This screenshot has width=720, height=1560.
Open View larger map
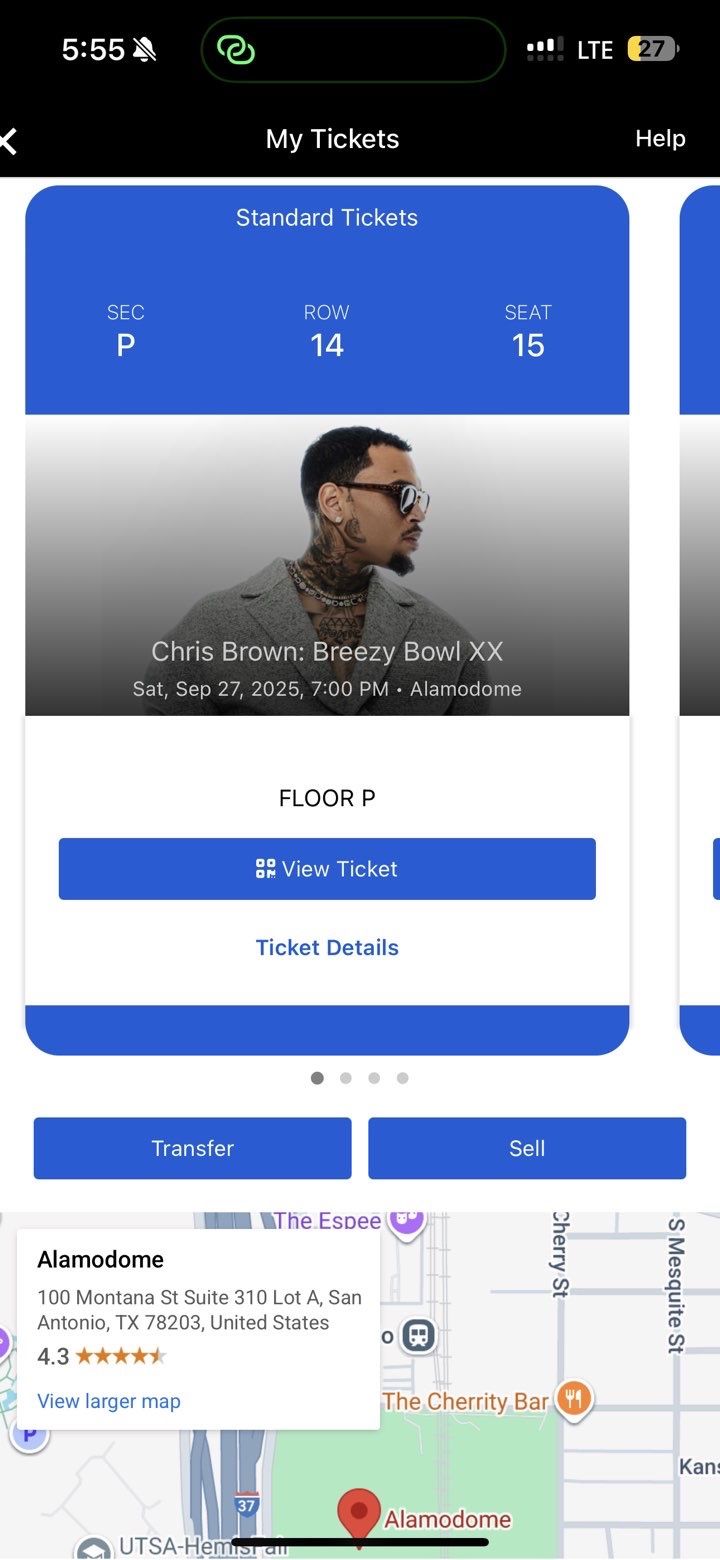108,1401
